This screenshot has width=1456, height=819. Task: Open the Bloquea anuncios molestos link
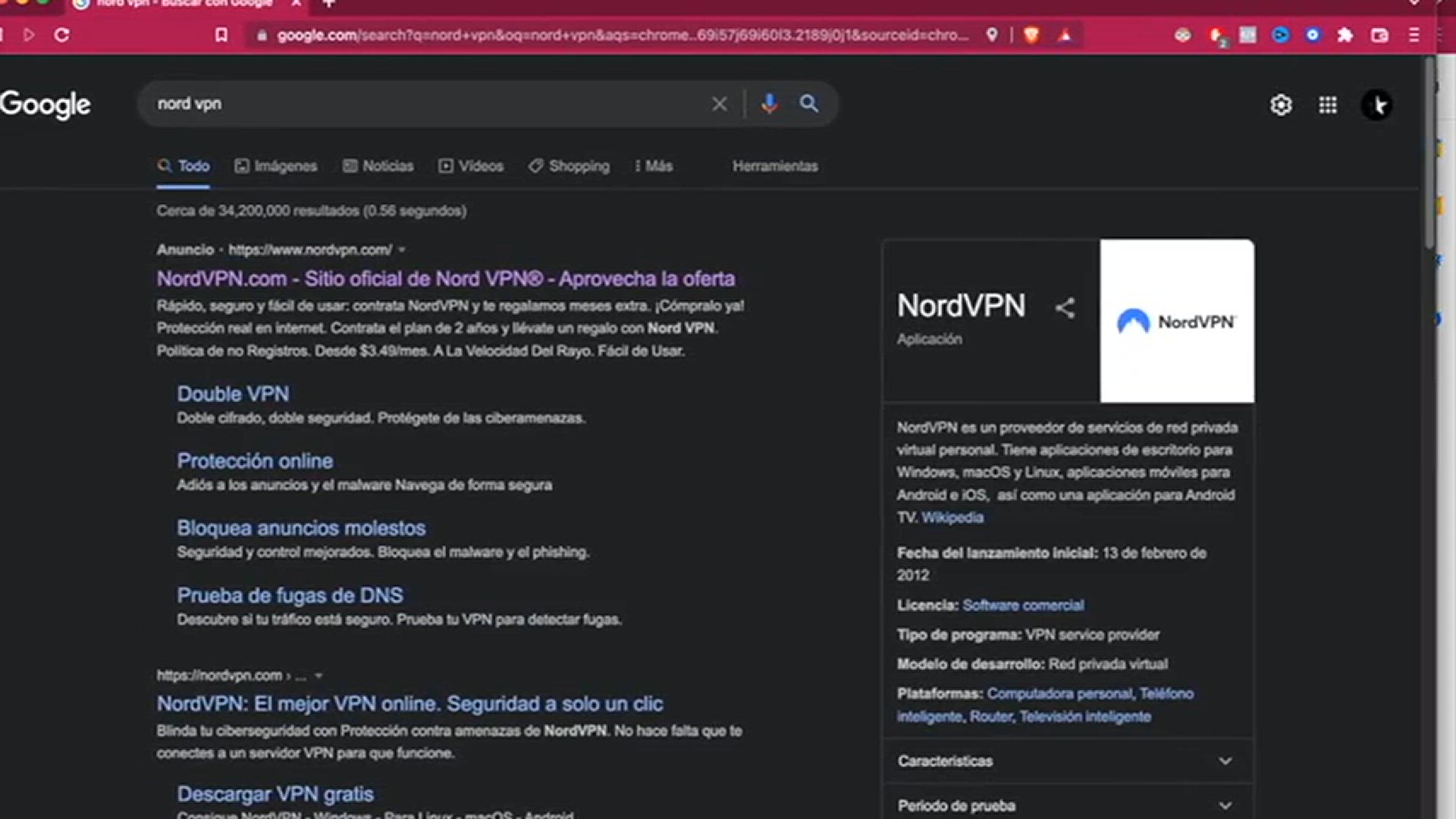tap(301, 529)
